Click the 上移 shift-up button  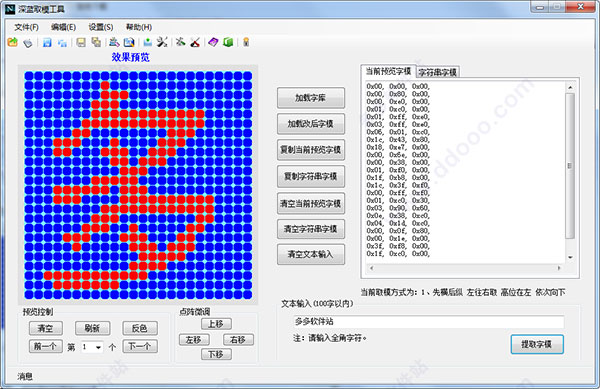(x=216, y=324)
